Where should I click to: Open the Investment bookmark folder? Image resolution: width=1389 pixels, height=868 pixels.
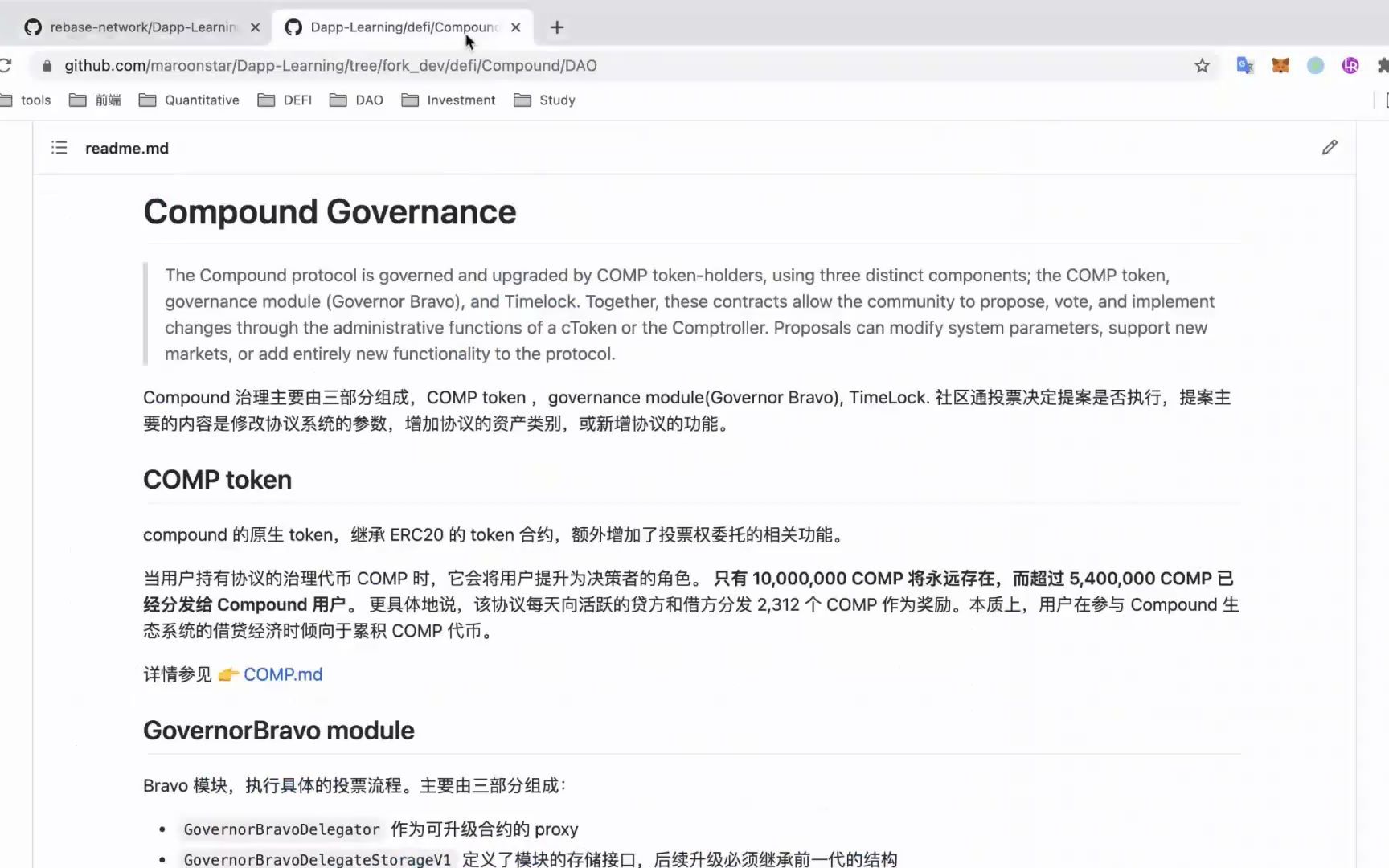449,100
